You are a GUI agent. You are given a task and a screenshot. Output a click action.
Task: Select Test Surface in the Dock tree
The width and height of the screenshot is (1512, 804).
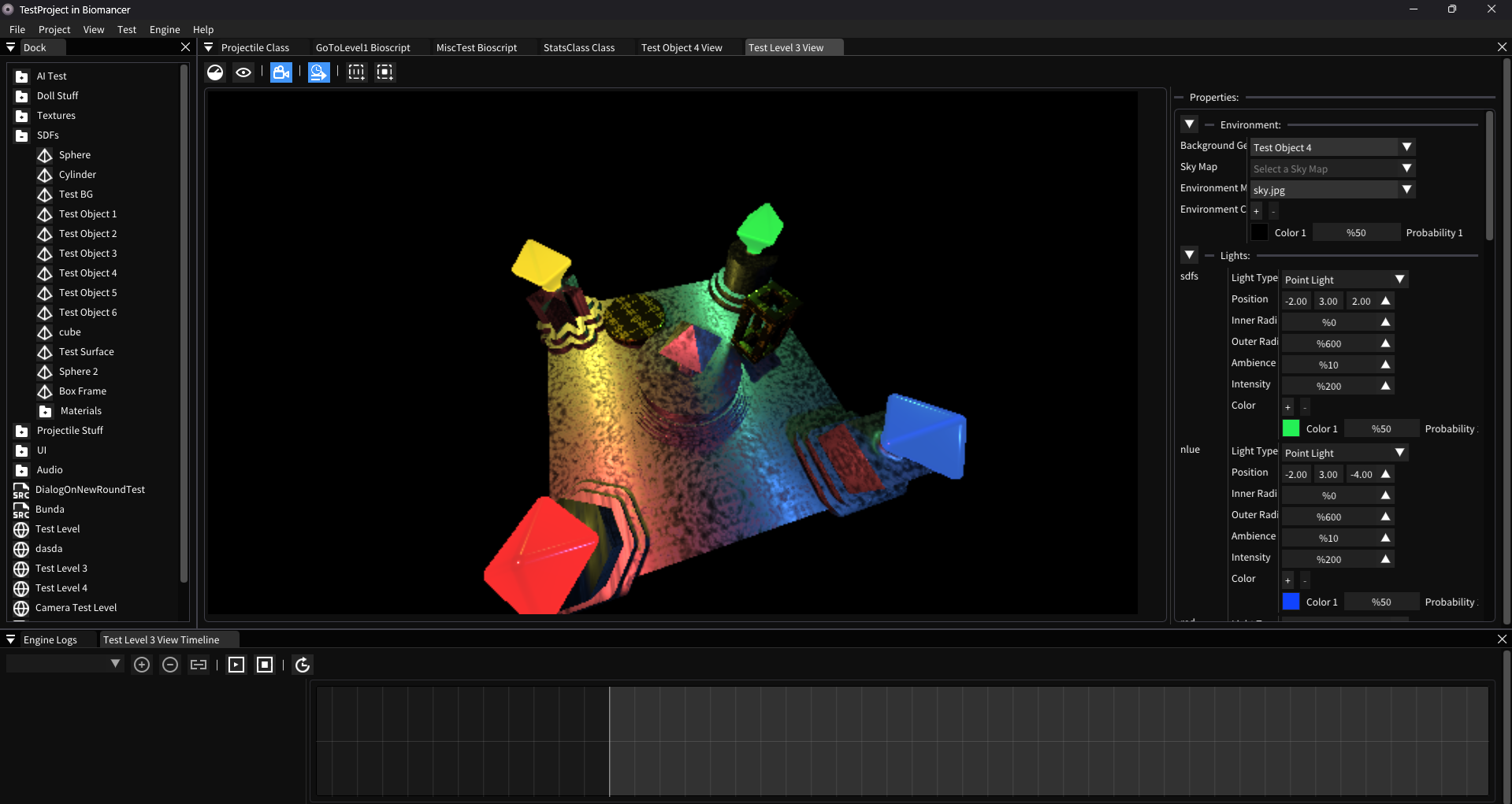pos(86,352)
